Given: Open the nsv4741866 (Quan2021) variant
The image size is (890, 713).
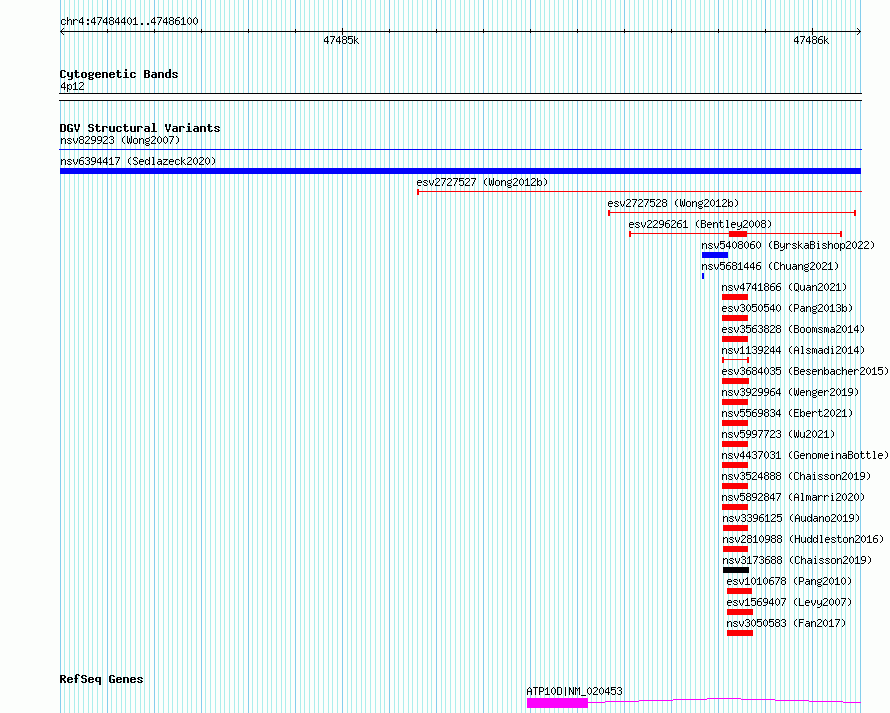Looking at the screenshot, I should (784, 287).
